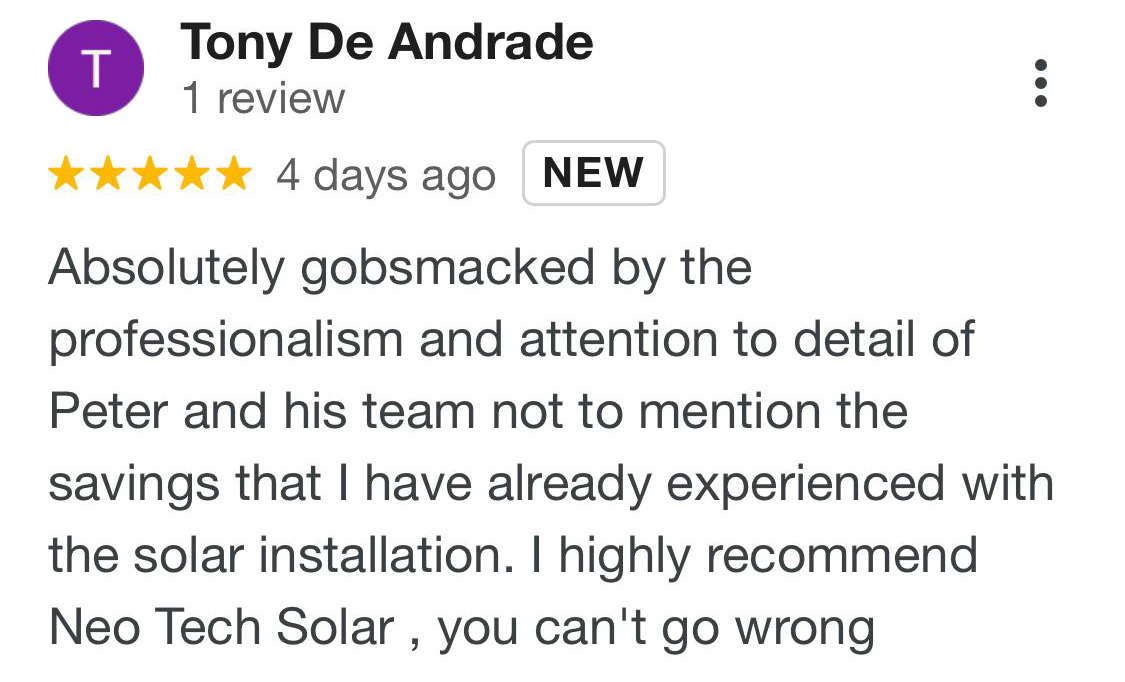This screenshot has width=1125, height=682.
Task: Click the word 'professionalism' in the review
Action: [x=226, y=341]
